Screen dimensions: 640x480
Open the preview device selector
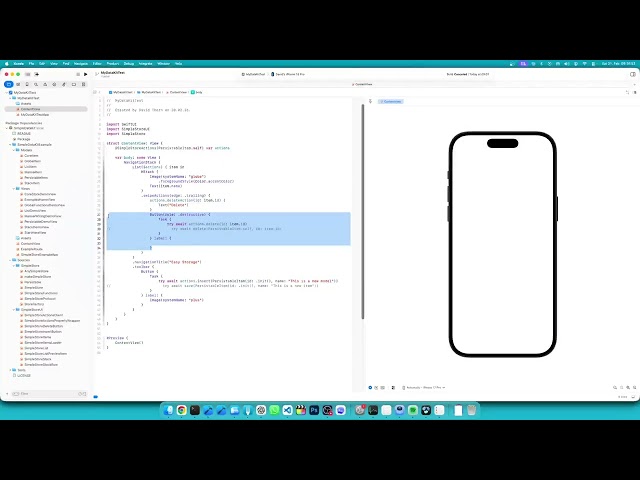424,387
